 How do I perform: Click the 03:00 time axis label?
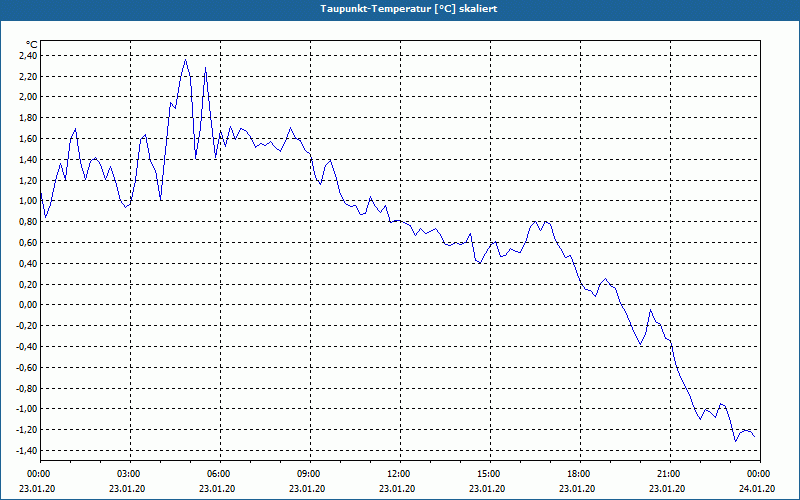[x=130, y=474]
